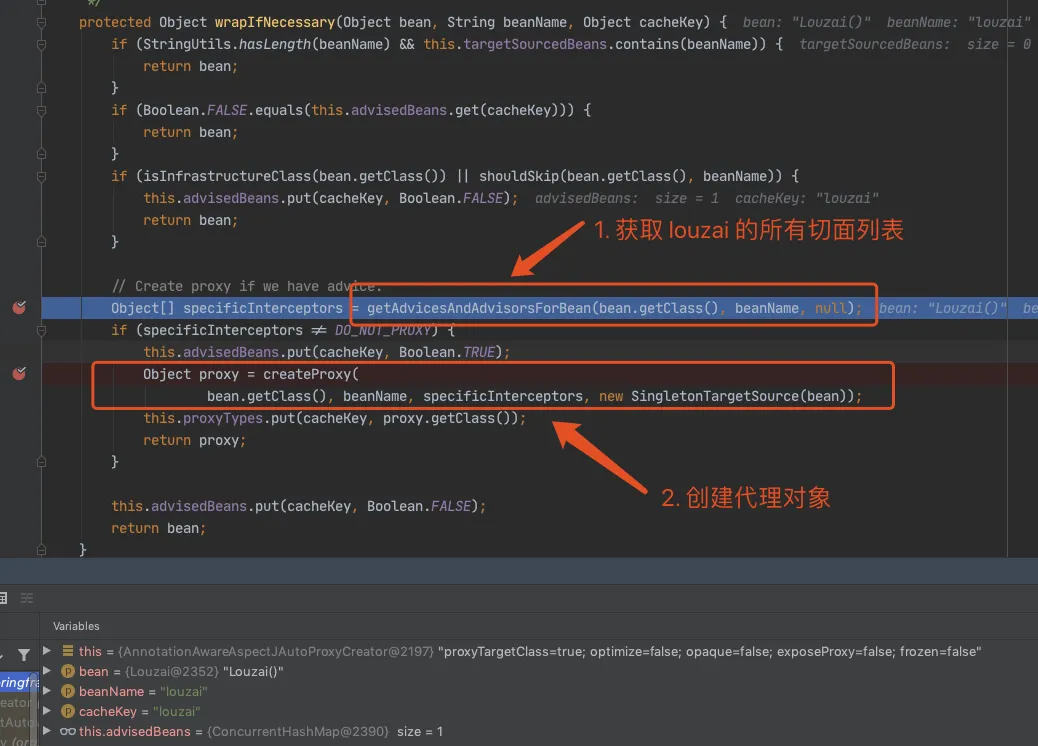Click the parameter icon beside bean

pyautogui.click(x=68, y=671)
